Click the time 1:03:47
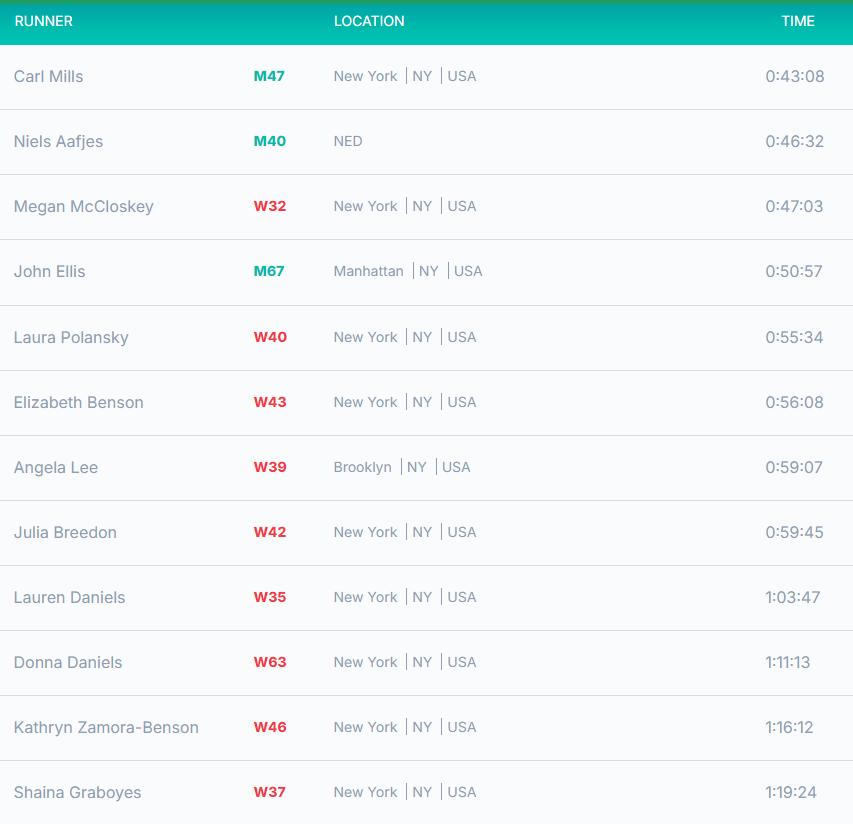 (x=793, y=597)
